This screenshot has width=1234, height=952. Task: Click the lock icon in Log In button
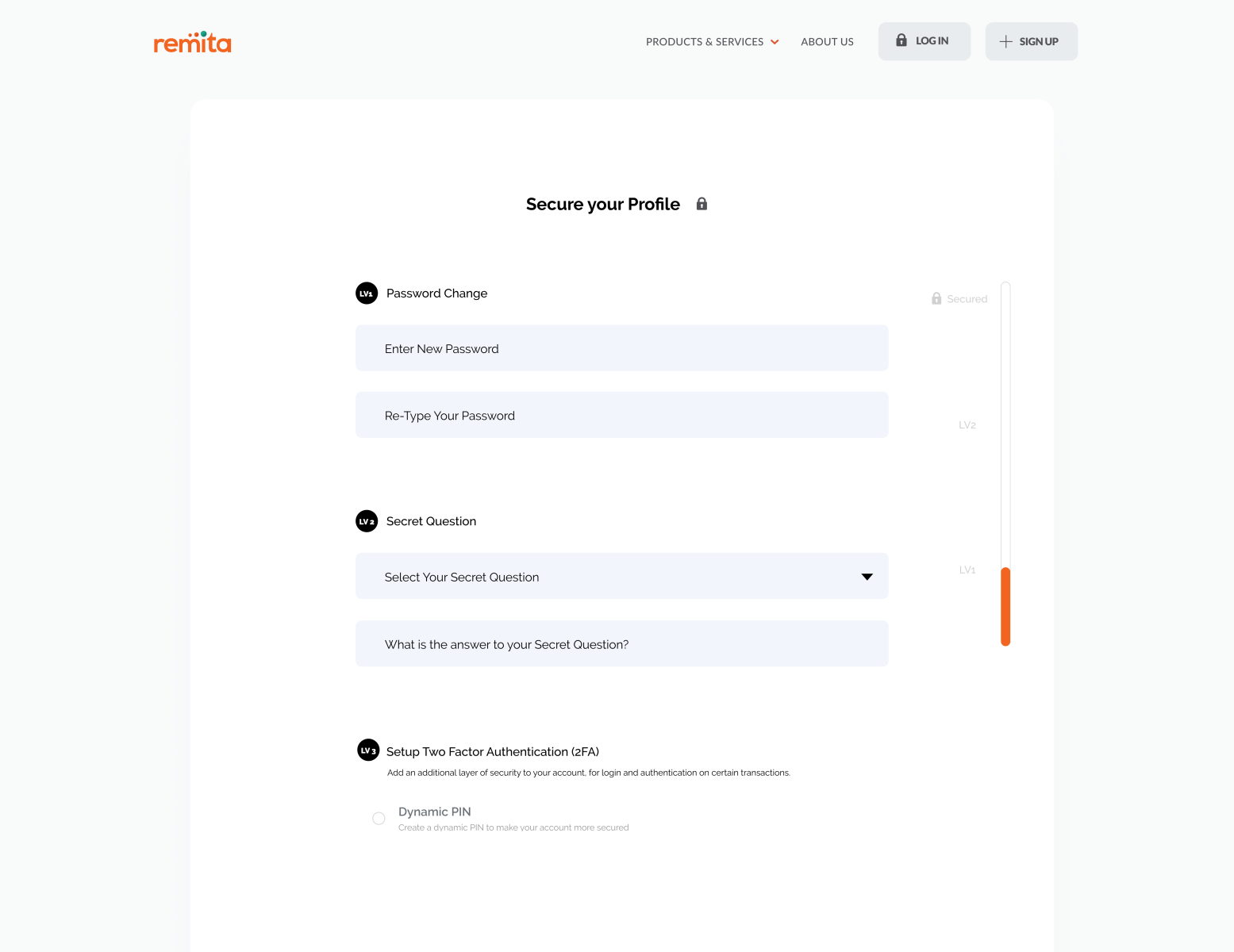(901, 40)
